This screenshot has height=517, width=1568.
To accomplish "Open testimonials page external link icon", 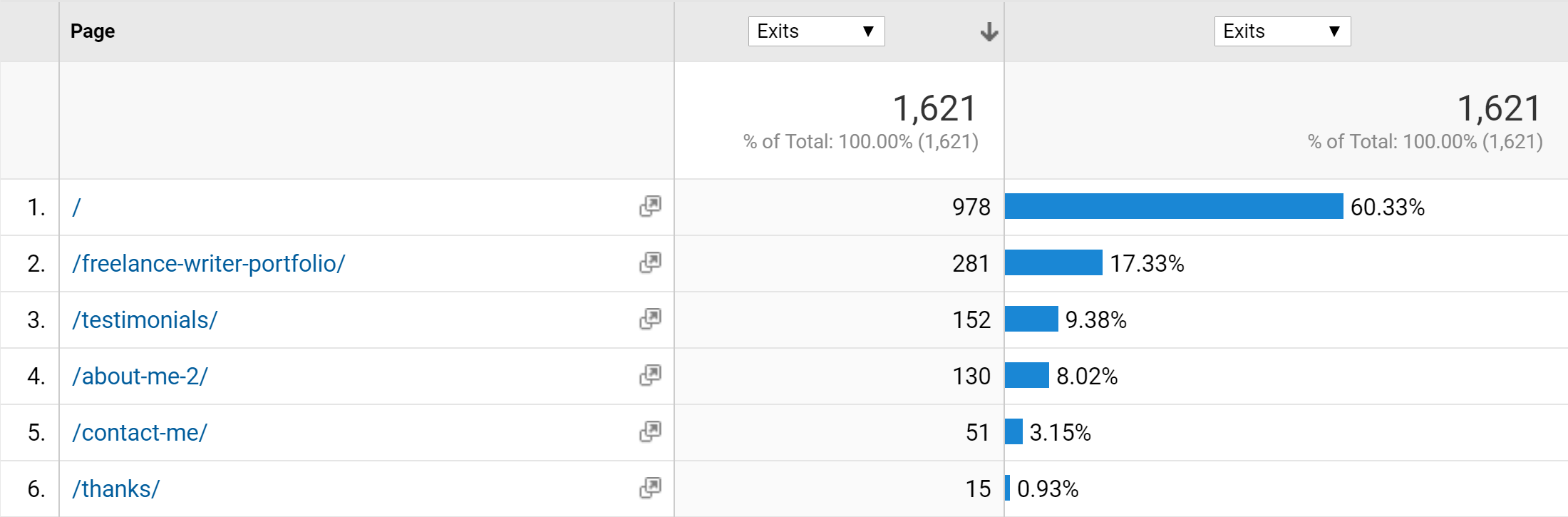I will click(x=650, y=319).
